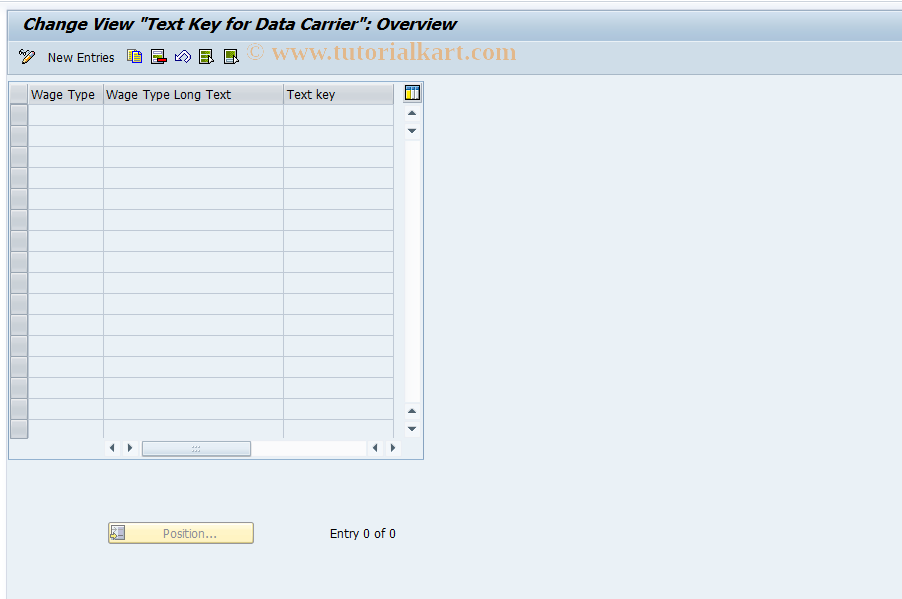Click the first row selector box

tap(19, 115)
